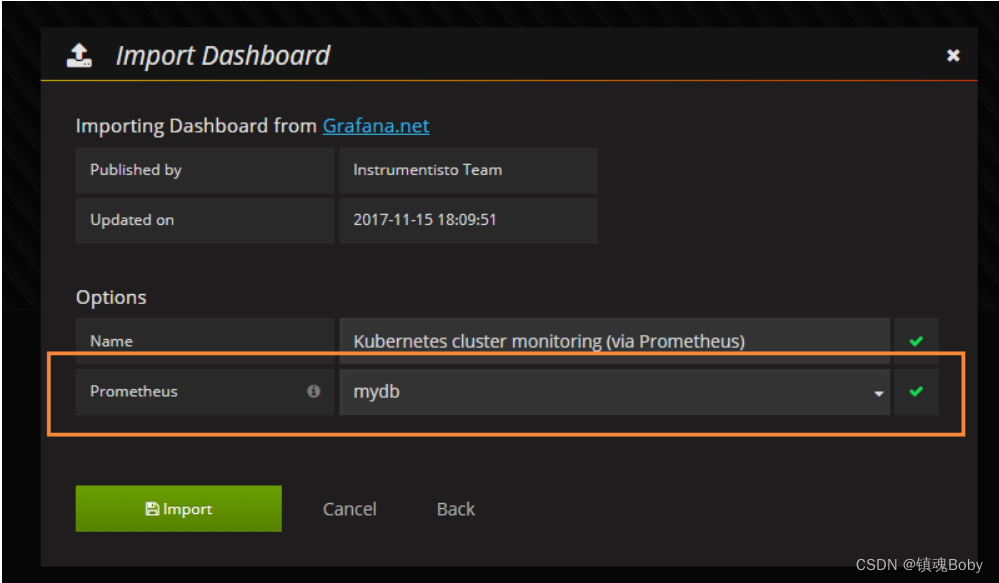Click the green checkmark beside mydb dropdown
The width and height of the screenshot is (999, 583).
(916, 391)
